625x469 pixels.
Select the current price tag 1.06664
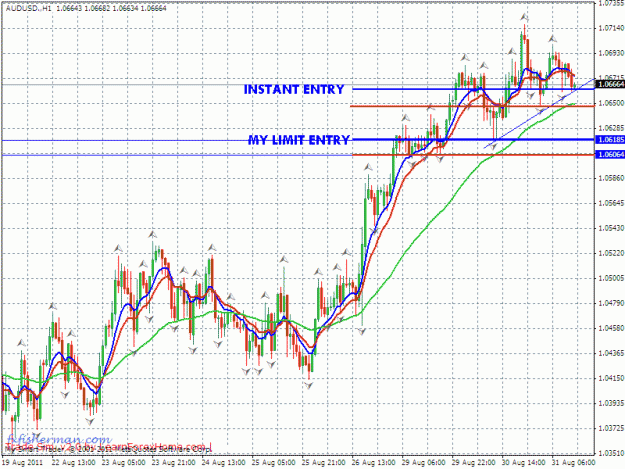[610, 84]
